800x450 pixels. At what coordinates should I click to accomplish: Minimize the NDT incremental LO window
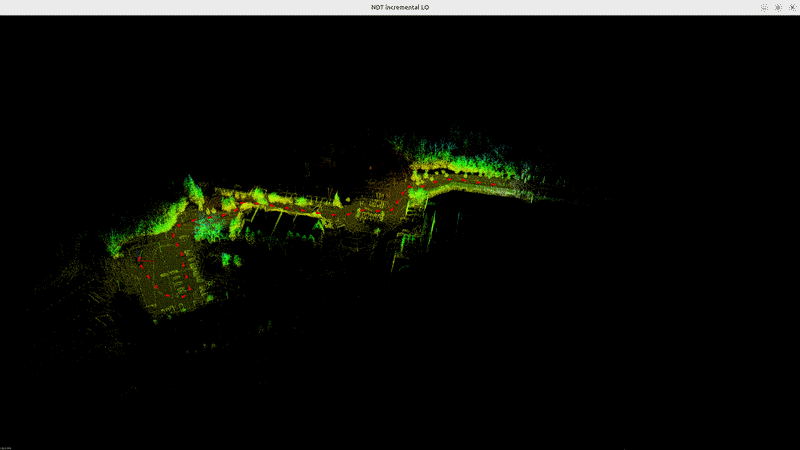point(764,7)
